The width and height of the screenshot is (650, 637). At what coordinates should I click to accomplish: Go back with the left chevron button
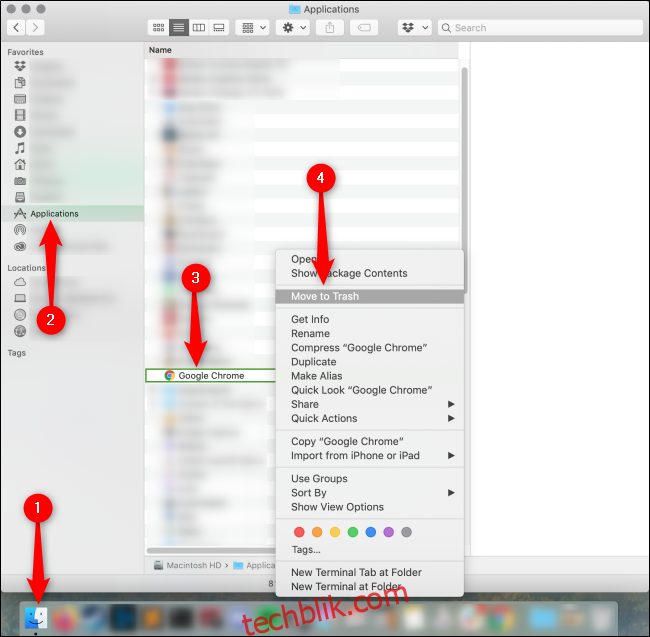(16, 28)
